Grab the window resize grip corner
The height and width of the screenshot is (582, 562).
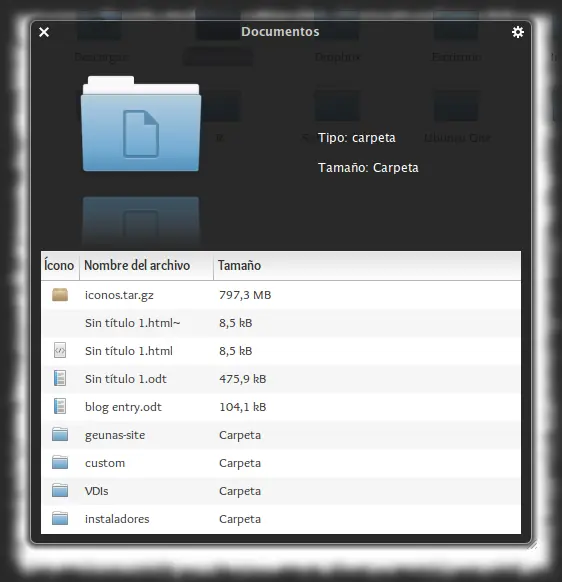click(x=533, y=545)
